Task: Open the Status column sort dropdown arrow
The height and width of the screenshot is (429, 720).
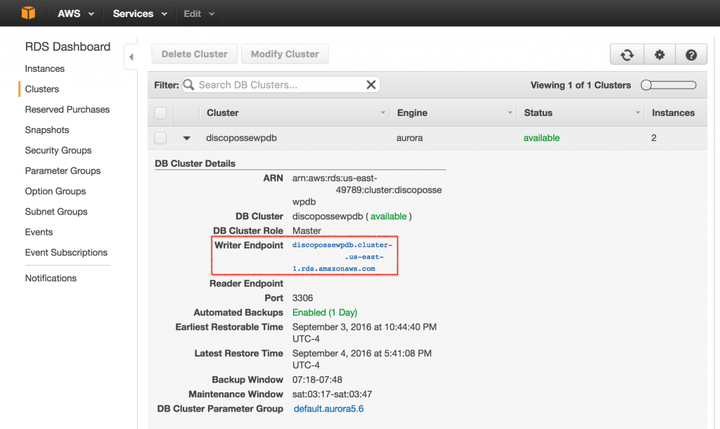Action: (x=637, y=113)
